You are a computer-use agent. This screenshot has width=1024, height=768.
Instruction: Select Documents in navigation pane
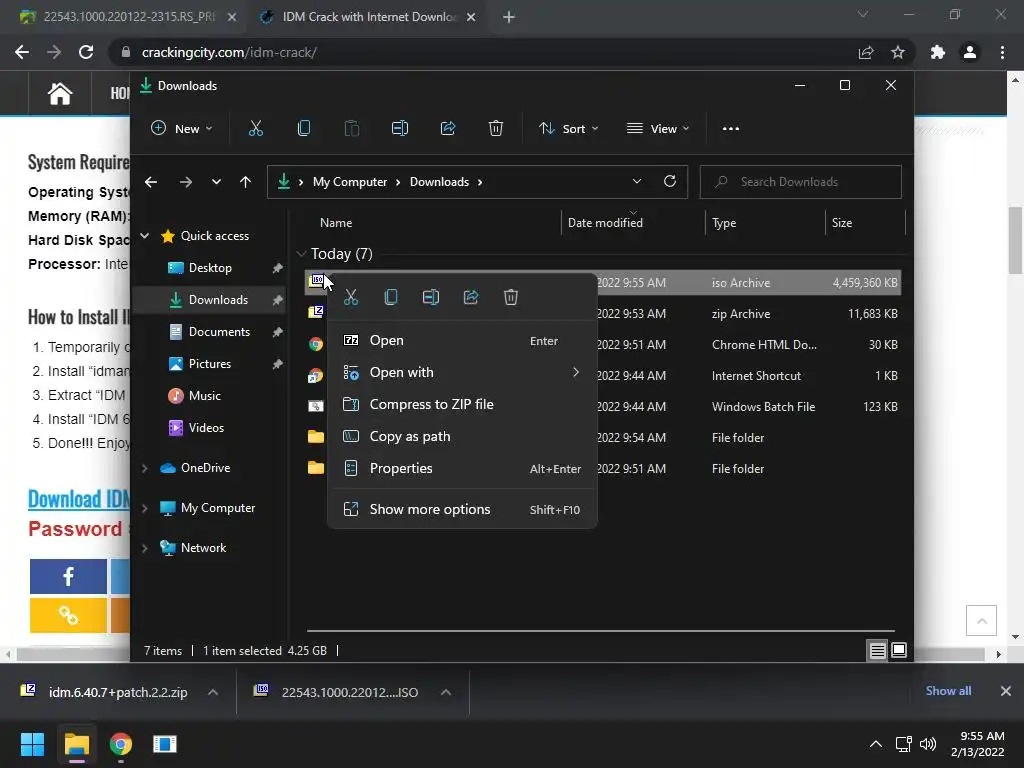coord(219,332)
